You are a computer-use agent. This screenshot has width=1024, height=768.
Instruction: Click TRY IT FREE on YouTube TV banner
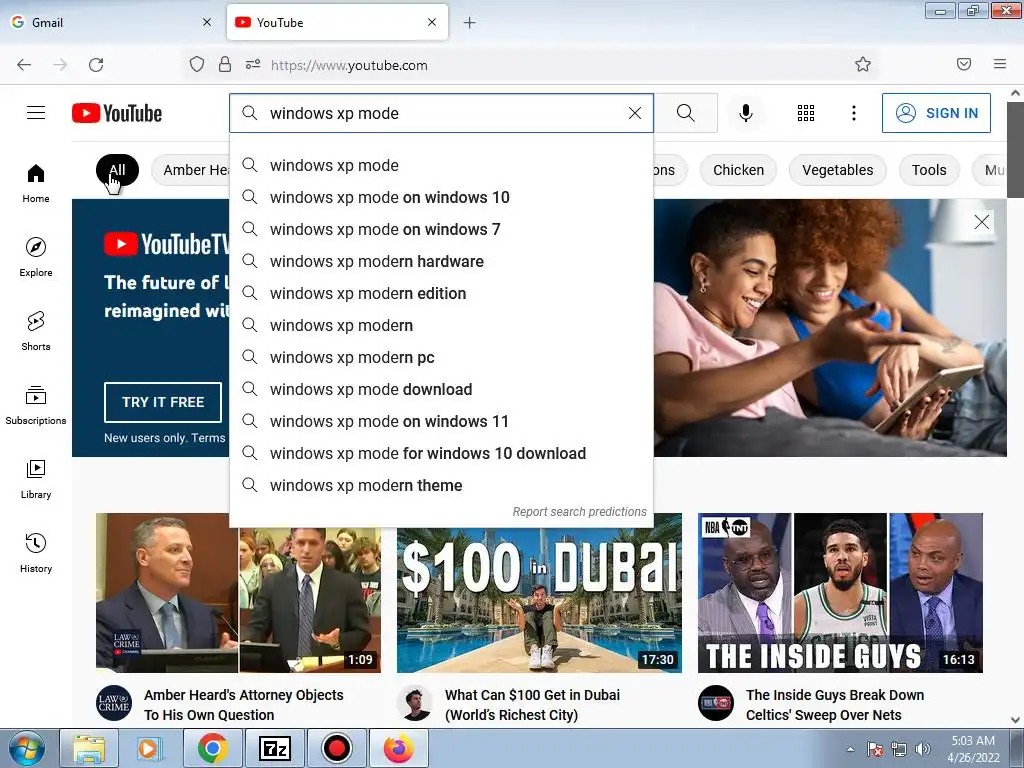(163, 402)
